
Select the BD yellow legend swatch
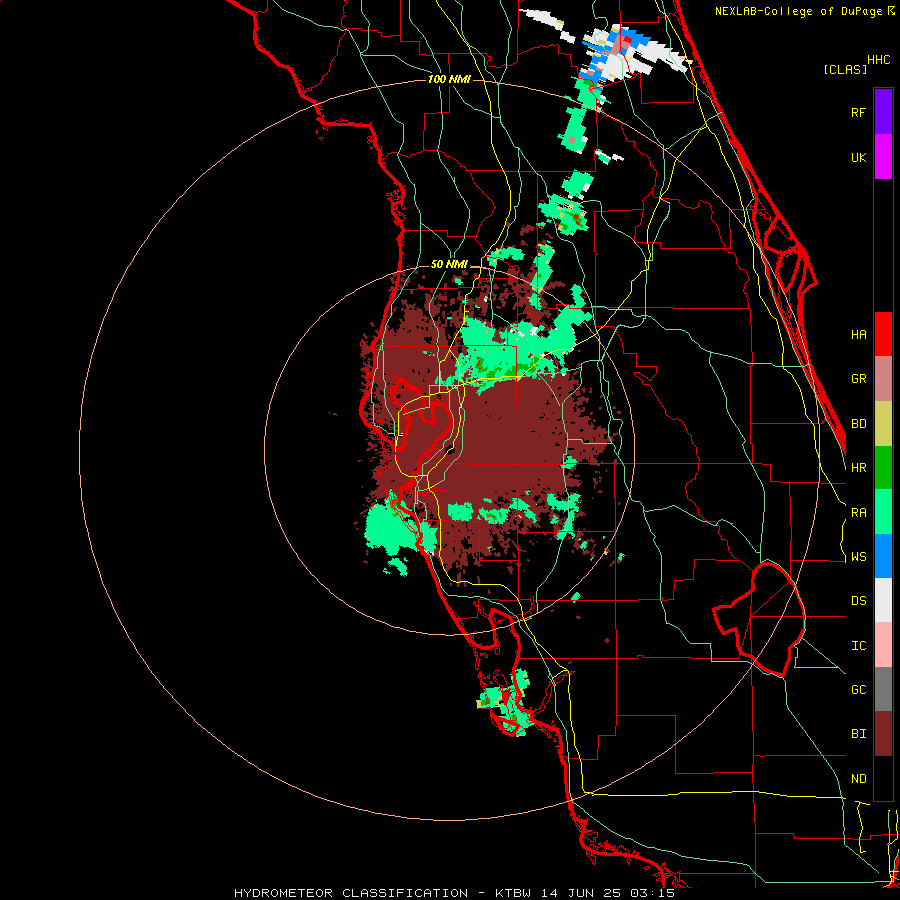883,424
